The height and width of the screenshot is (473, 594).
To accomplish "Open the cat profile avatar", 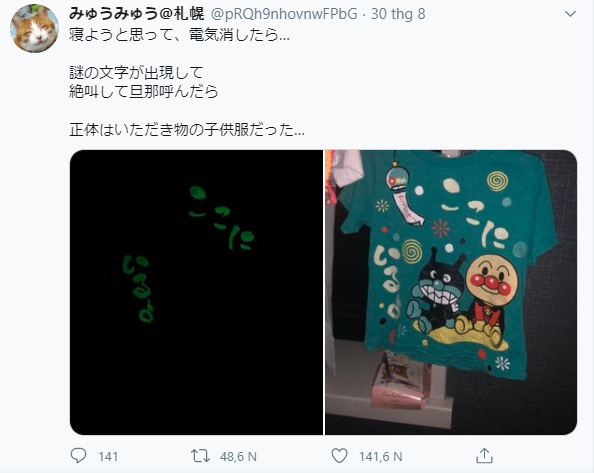I will [34, 28].
